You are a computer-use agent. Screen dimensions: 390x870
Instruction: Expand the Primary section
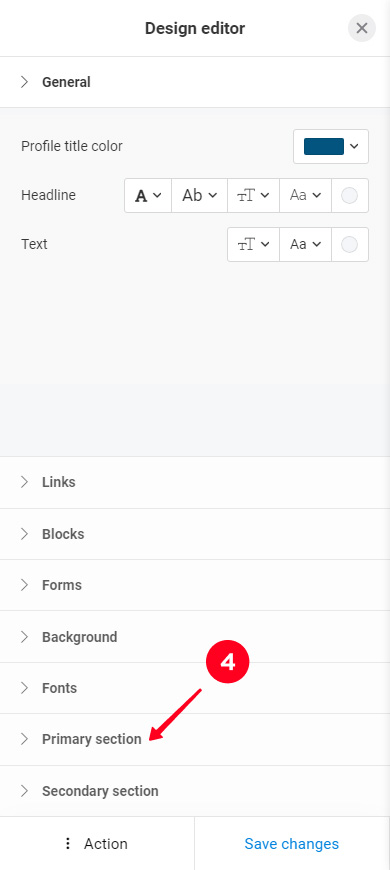click(x=195, y=739)
